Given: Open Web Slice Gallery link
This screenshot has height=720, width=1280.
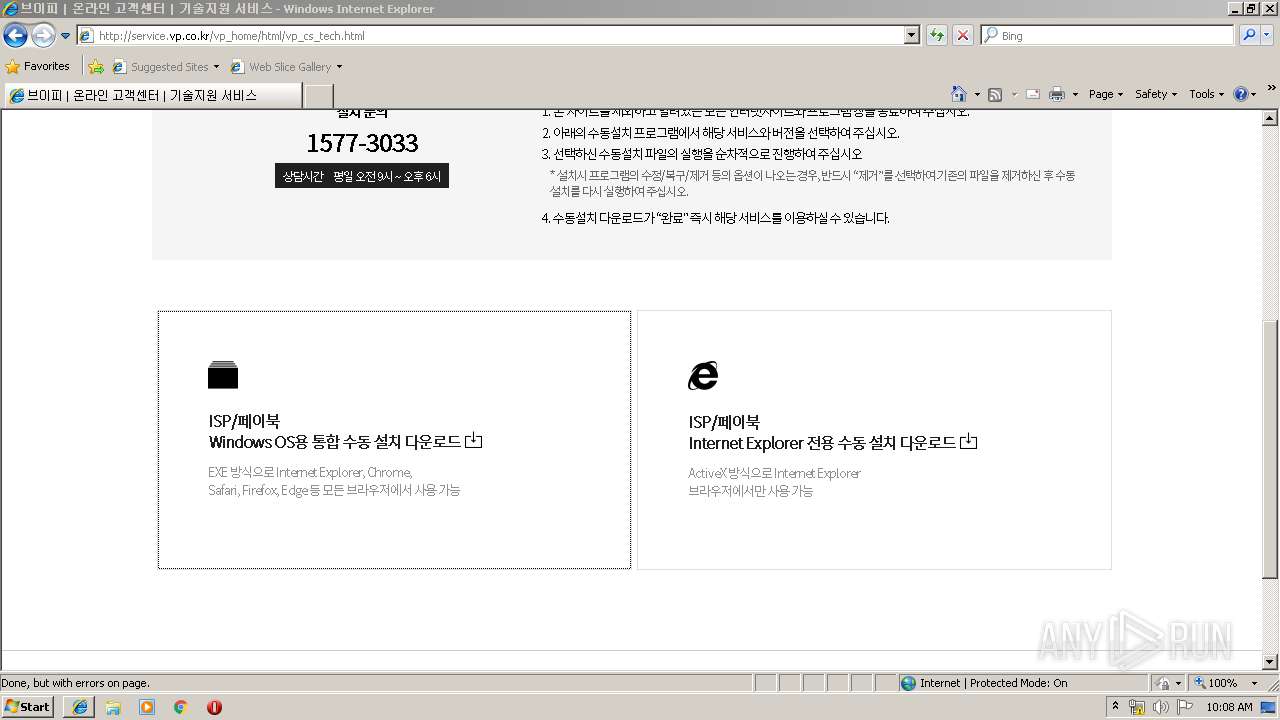Looking at the screenshot, I should click(x=286, y=67).
